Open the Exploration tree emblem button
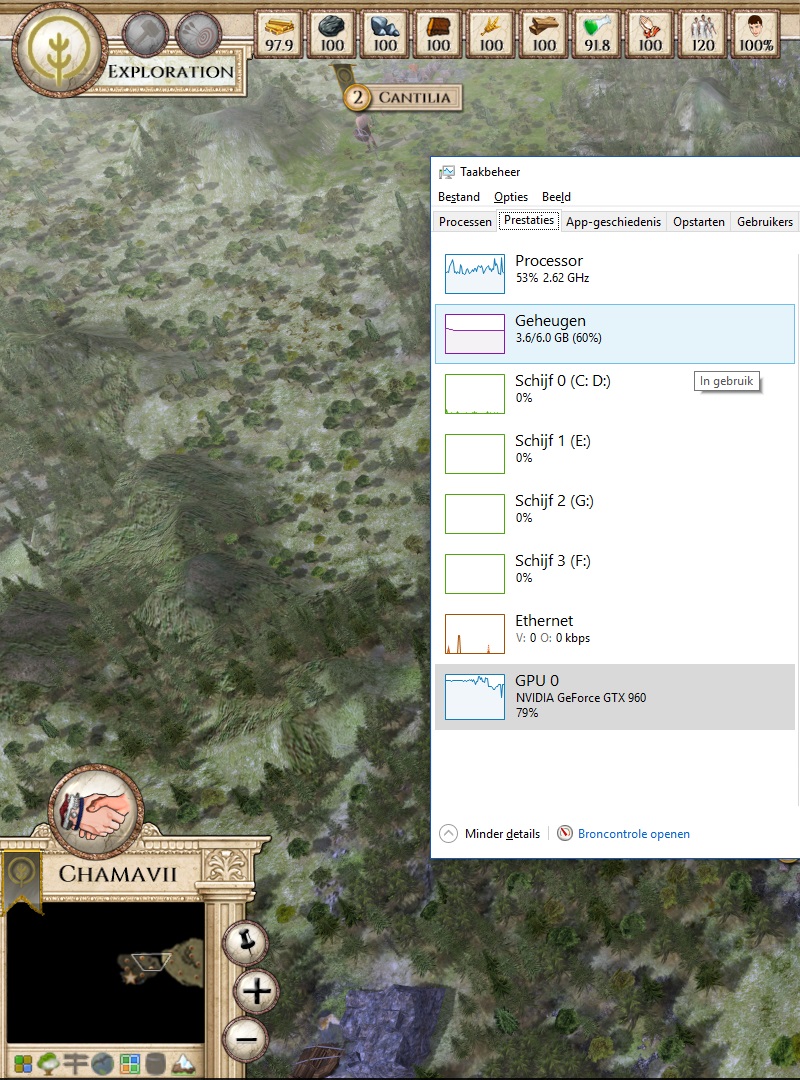800x1080 pixels. coord(60,50)
